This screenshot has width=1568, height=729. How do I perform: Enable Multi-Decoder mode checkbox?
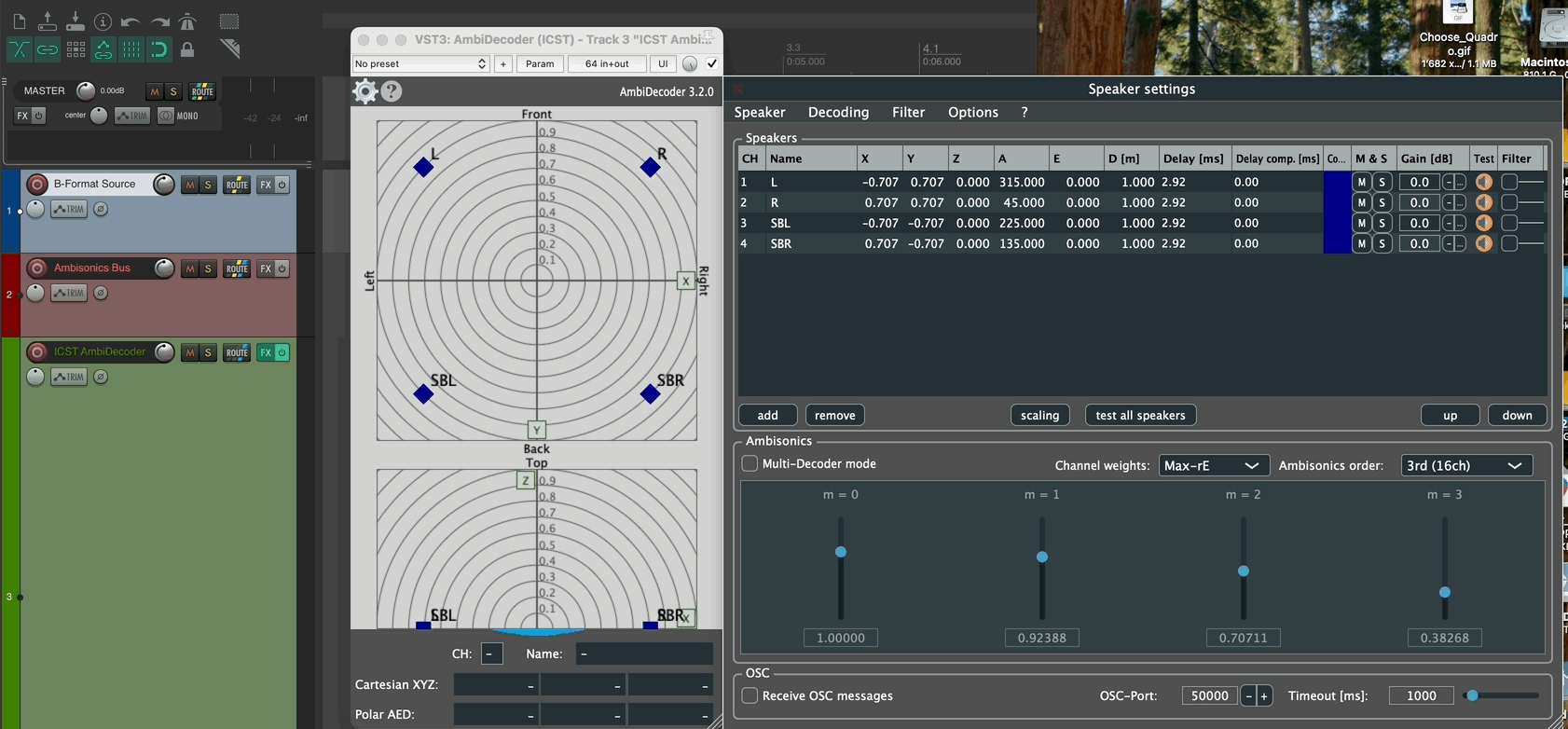click(x=750, y=463)
